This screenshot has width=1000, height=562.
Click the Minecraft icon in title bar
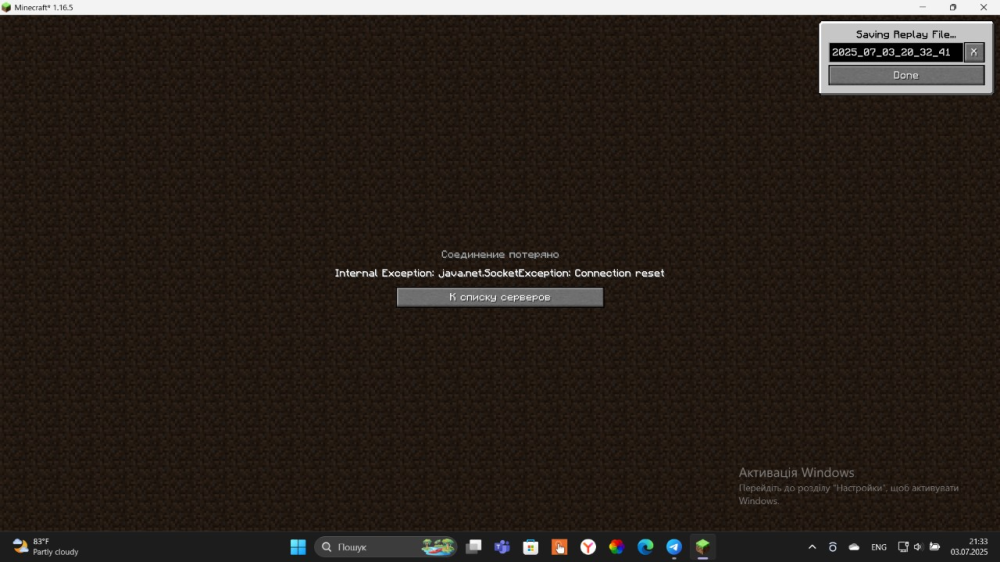coord(6,8)
